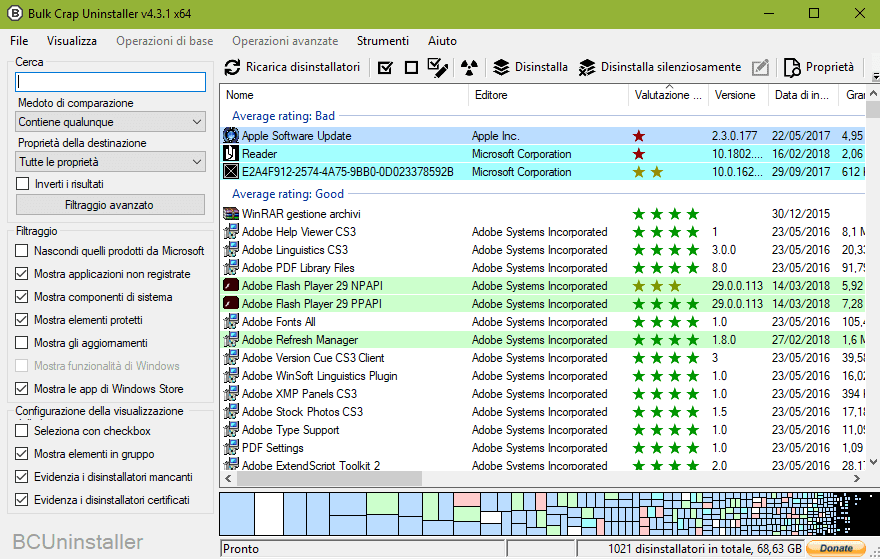
Task: Click the Cerca search input field
Action: (111, 82)
